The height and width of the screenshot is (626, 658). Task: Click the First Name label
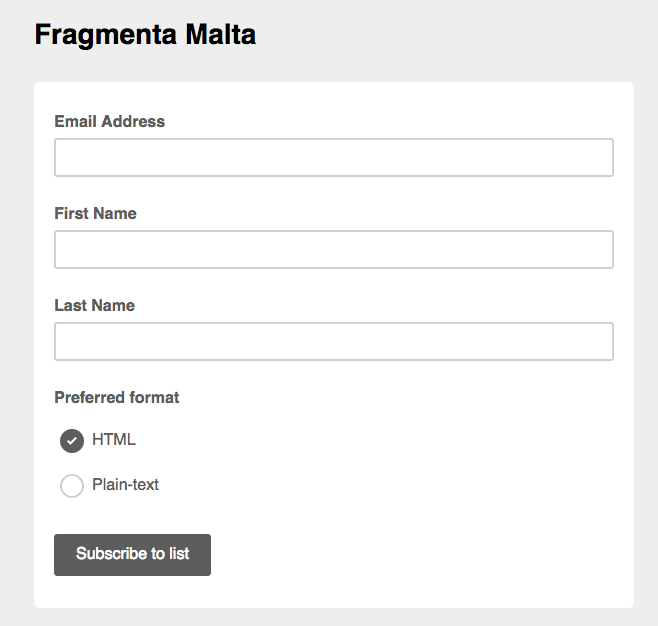click(95, 213)
